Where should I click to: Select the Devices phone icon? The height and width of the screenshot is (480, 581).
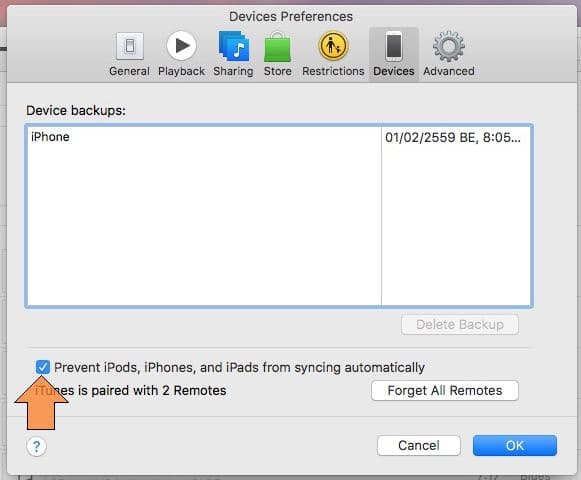[x=394, y=46]
